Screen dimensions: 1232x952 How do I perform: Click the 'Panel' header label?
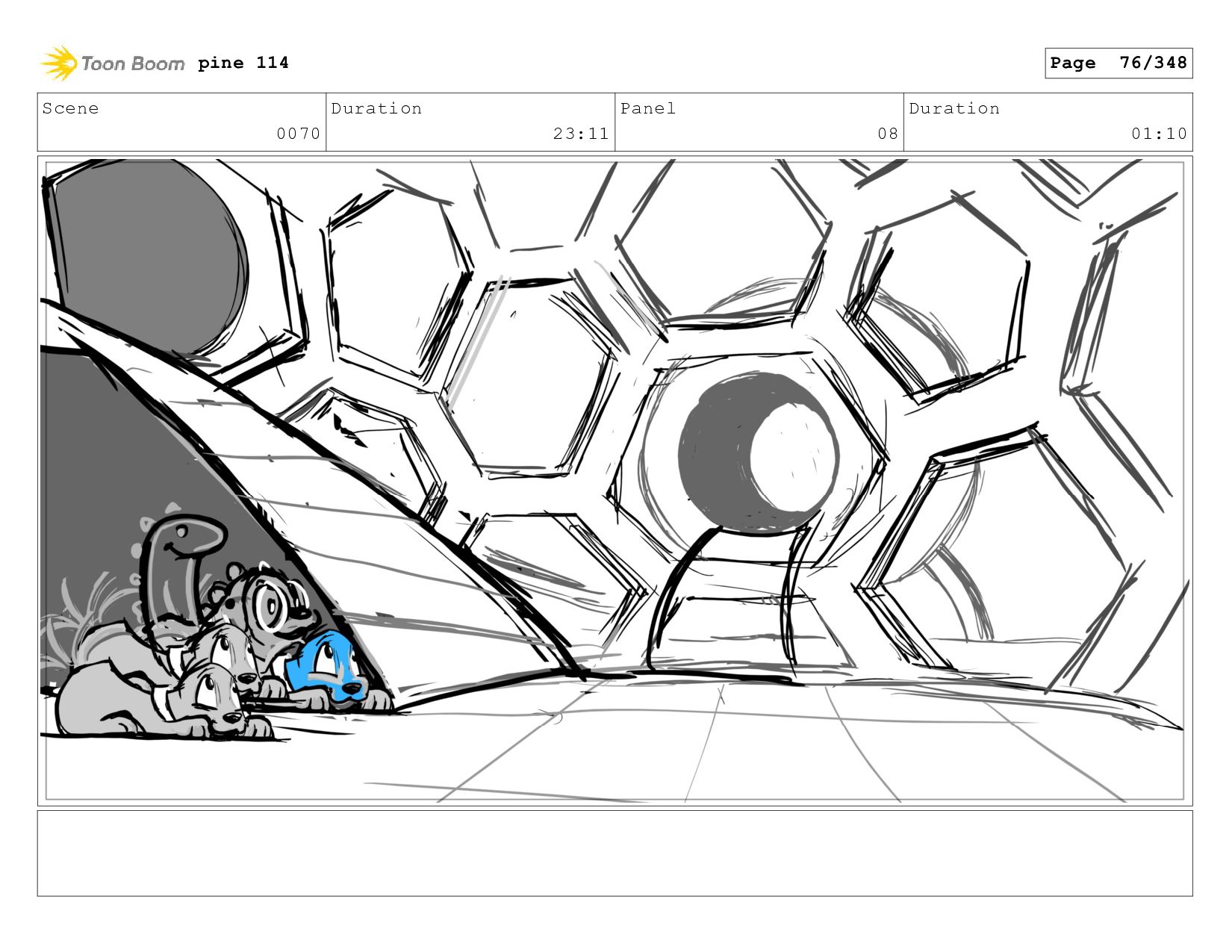coord(648,108)
